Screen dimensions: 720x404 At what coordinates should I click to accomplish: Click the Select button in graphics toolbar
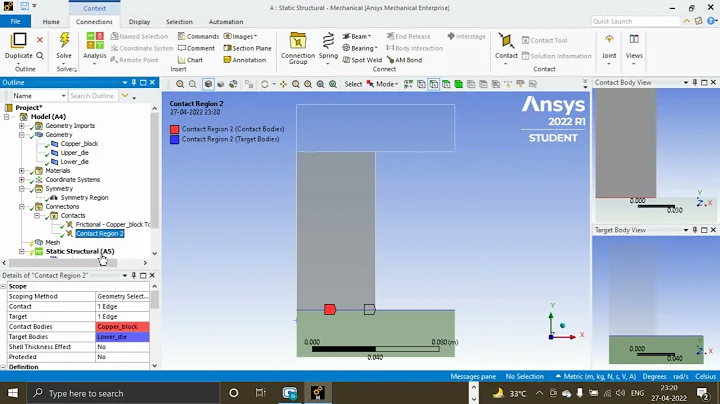point(353,84)
